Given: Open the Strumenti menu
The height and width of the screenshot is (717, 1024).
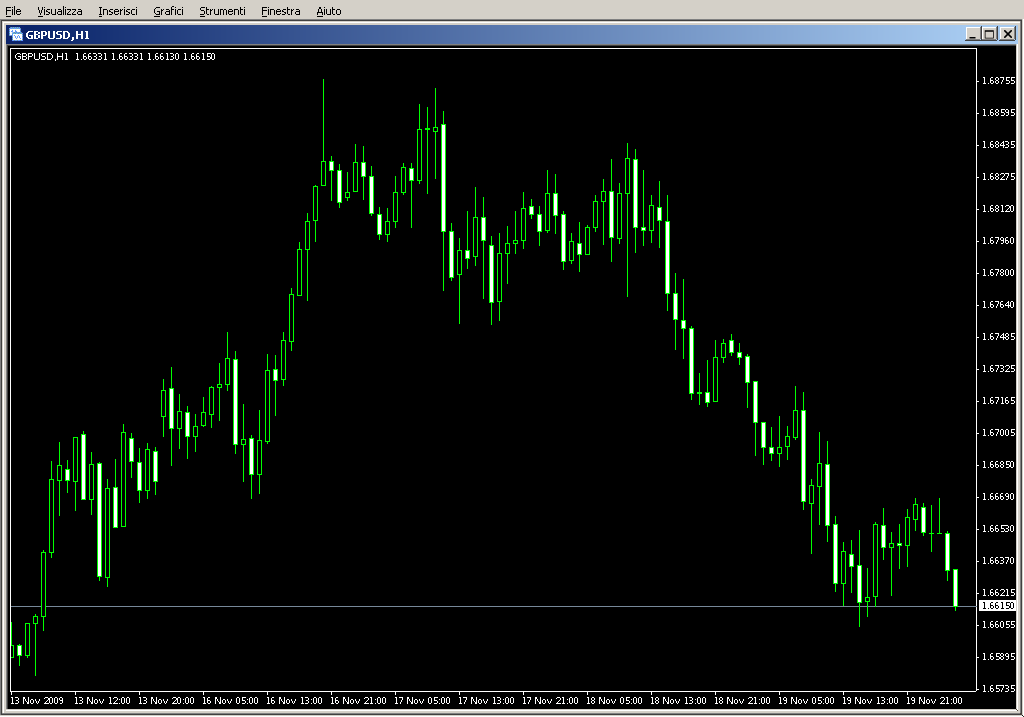Looking at the screenshot, I should tap(222, 11).
